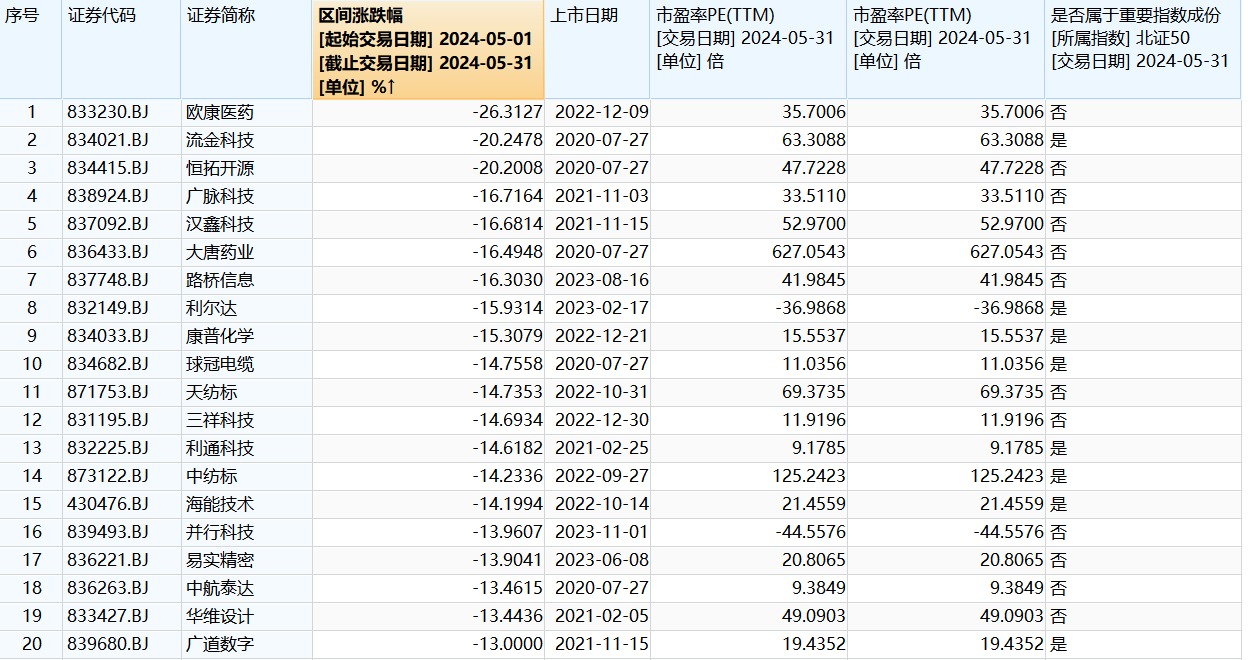Click the stock name 广脉科技

coord(220,196)
